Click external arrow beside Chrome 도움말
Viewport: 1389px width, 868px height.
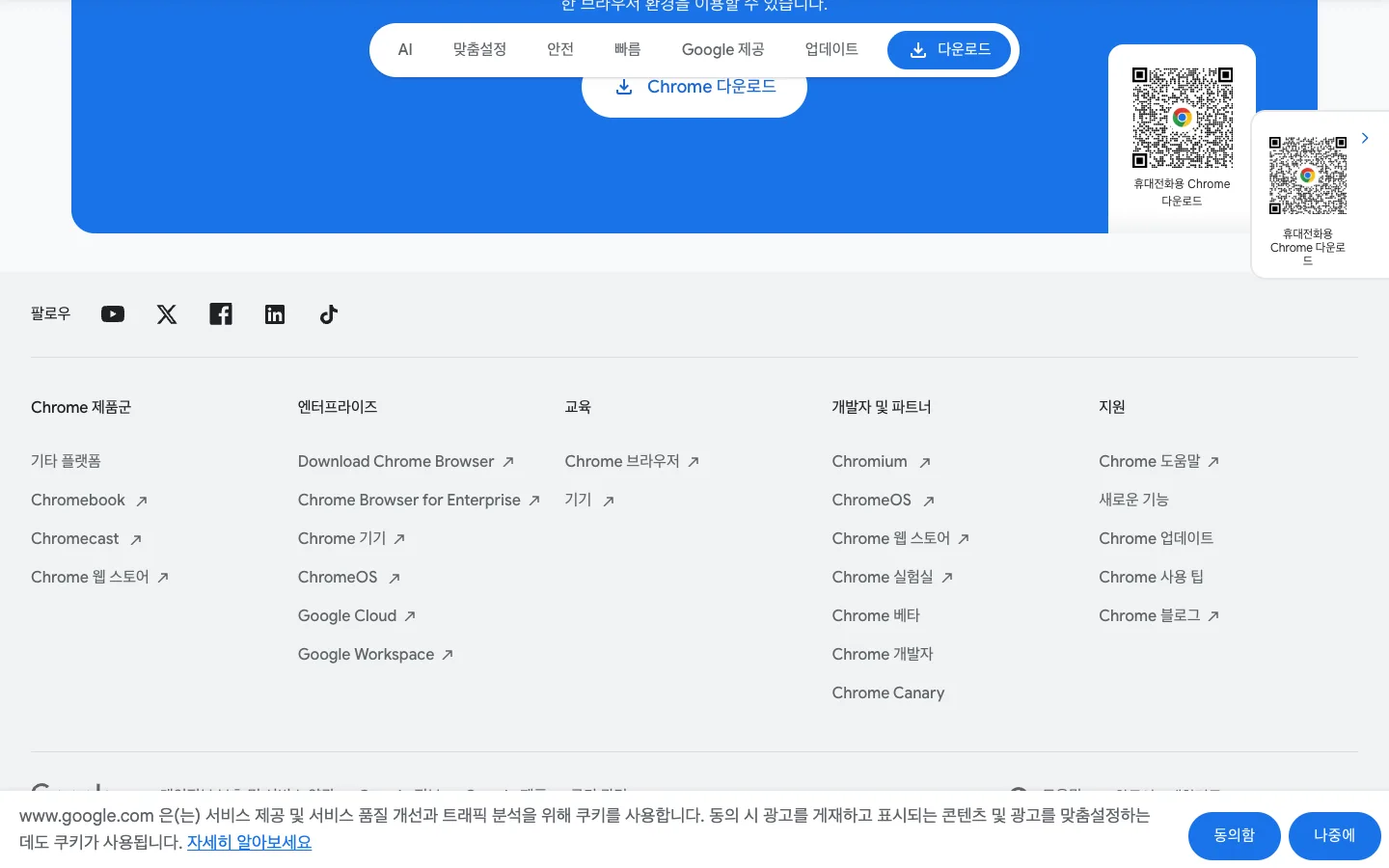pos(1213,462)
